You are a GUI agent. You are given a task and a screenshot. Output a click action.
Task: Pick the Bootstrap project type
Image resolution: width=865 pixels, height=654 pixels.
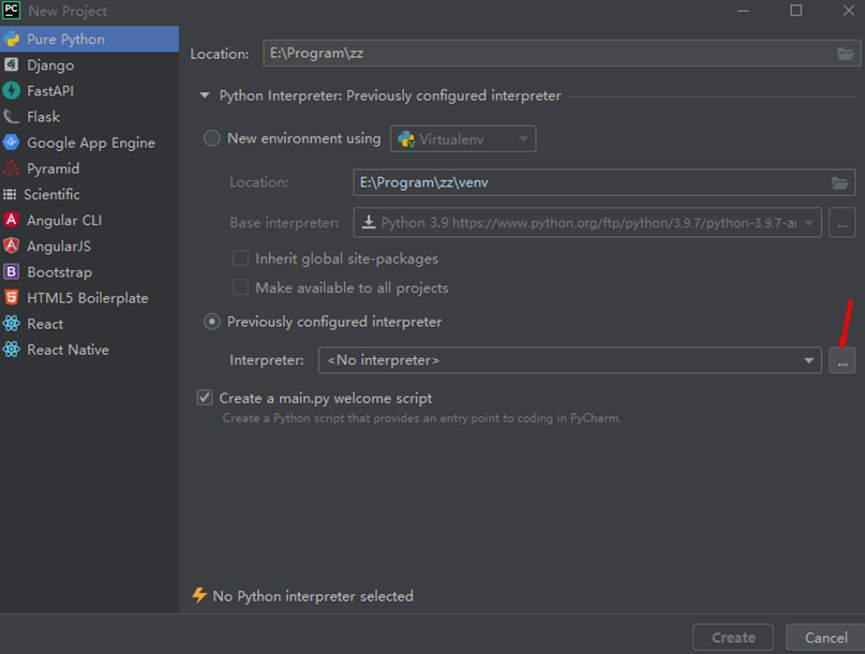89,272
